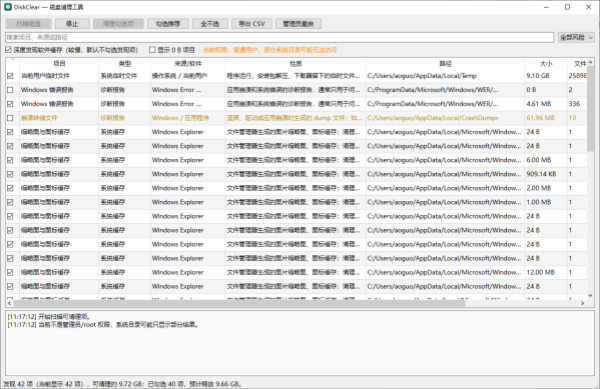600x389 pixels.
Task: Click the 全不选 deselect-all button
Action: click(210, 24)
